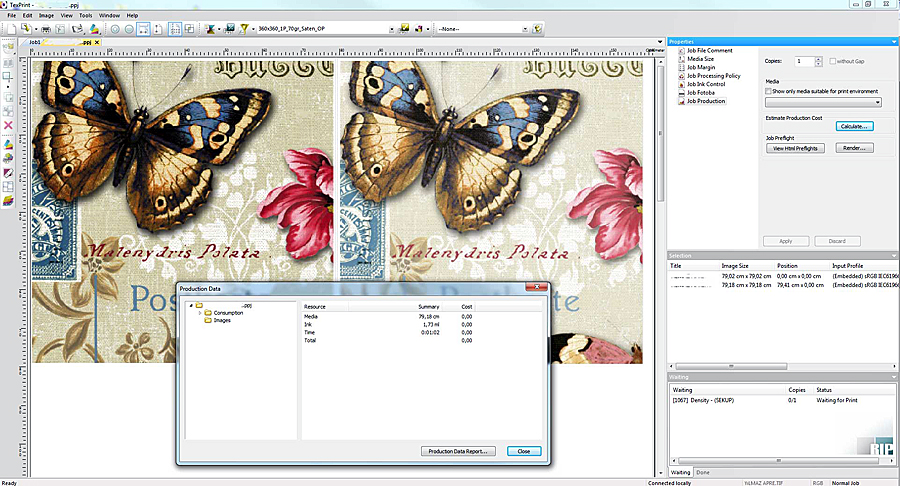Toggle the dashed grid layout icon
Screen dimensions: 900x486
tap(175, 29)
